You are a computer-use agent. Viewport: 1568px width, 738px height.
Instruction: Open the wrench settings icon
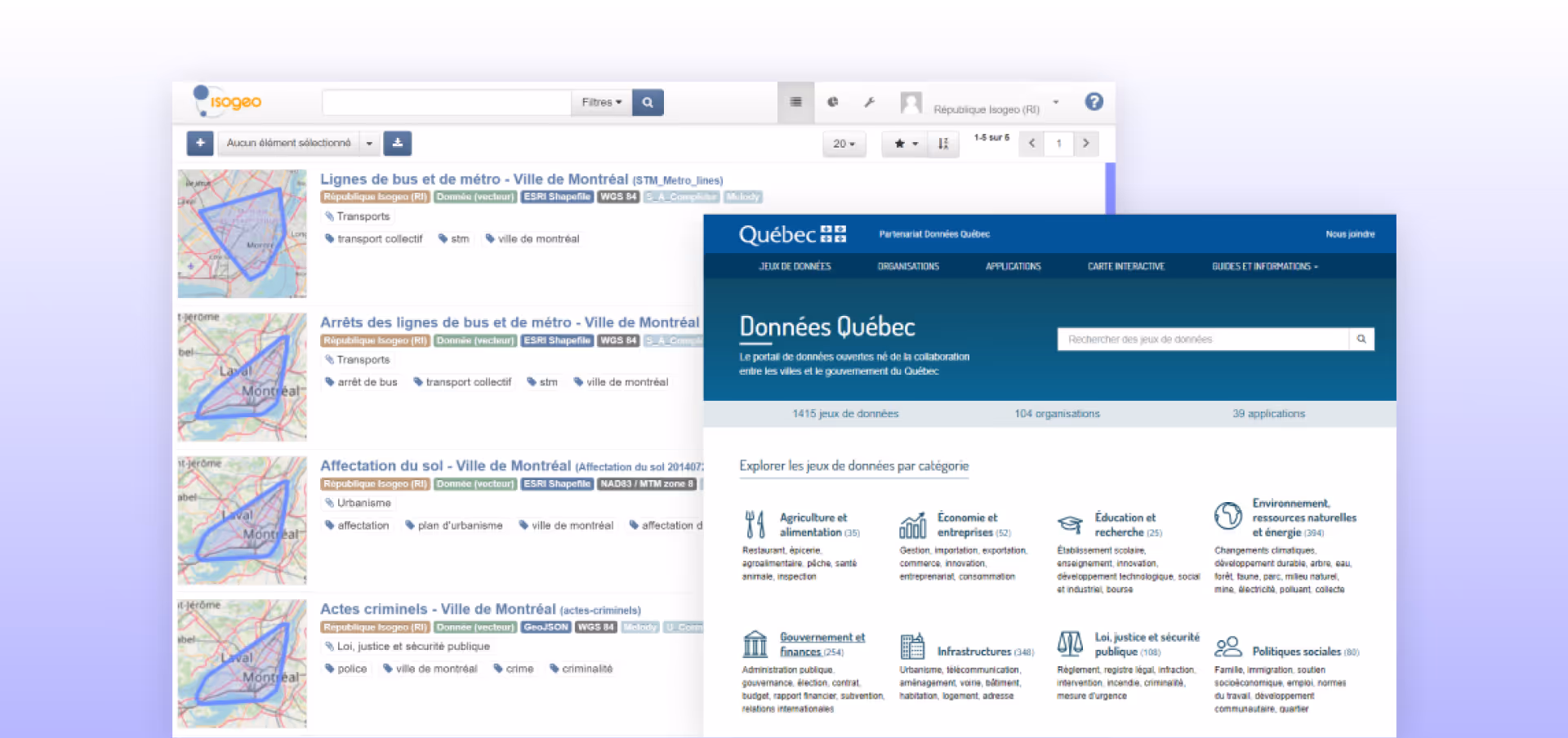coord(869,102)
